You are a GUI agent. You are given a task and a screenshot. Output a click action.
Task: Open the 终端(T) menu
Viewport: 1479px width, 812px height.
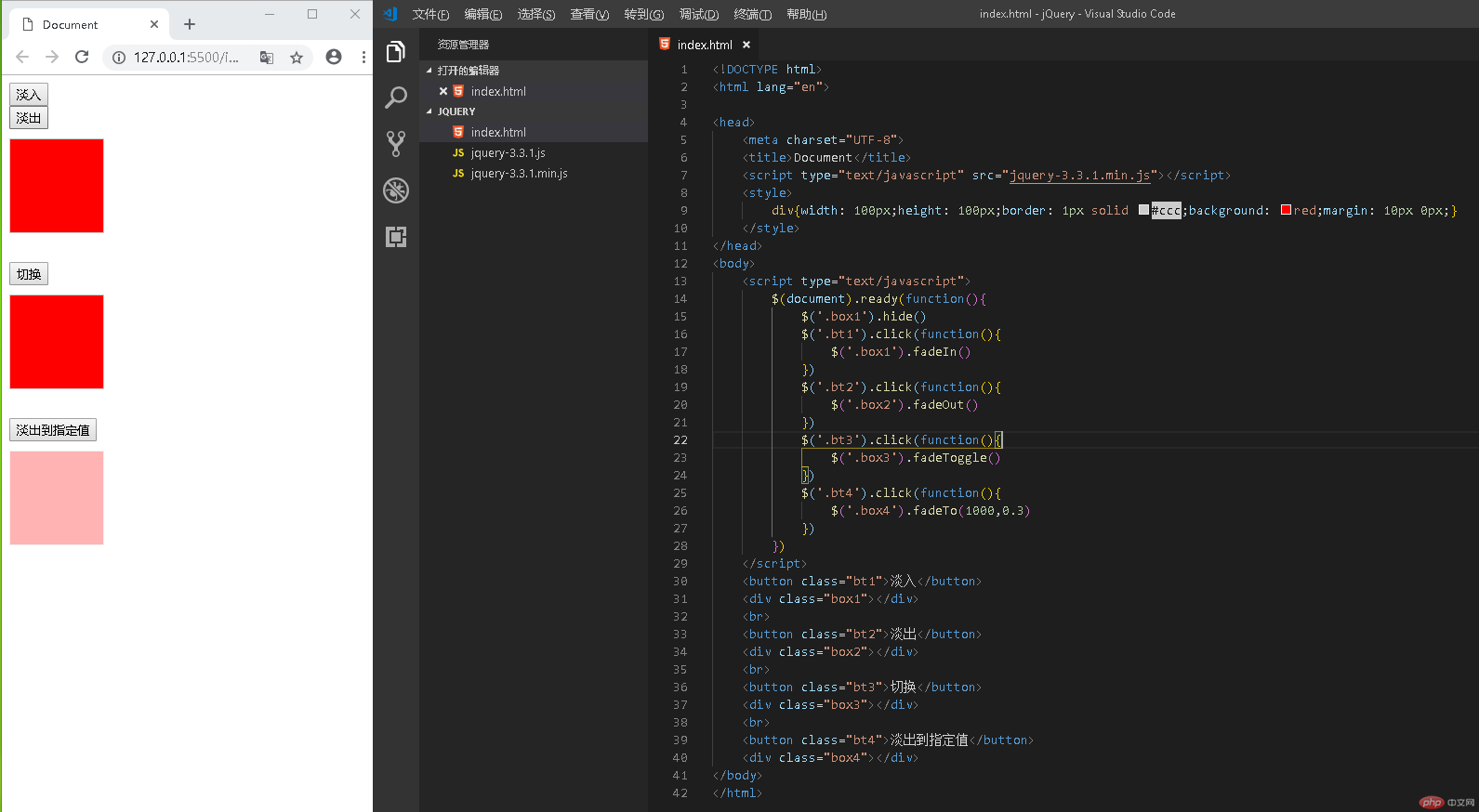(x=753, y=14)
